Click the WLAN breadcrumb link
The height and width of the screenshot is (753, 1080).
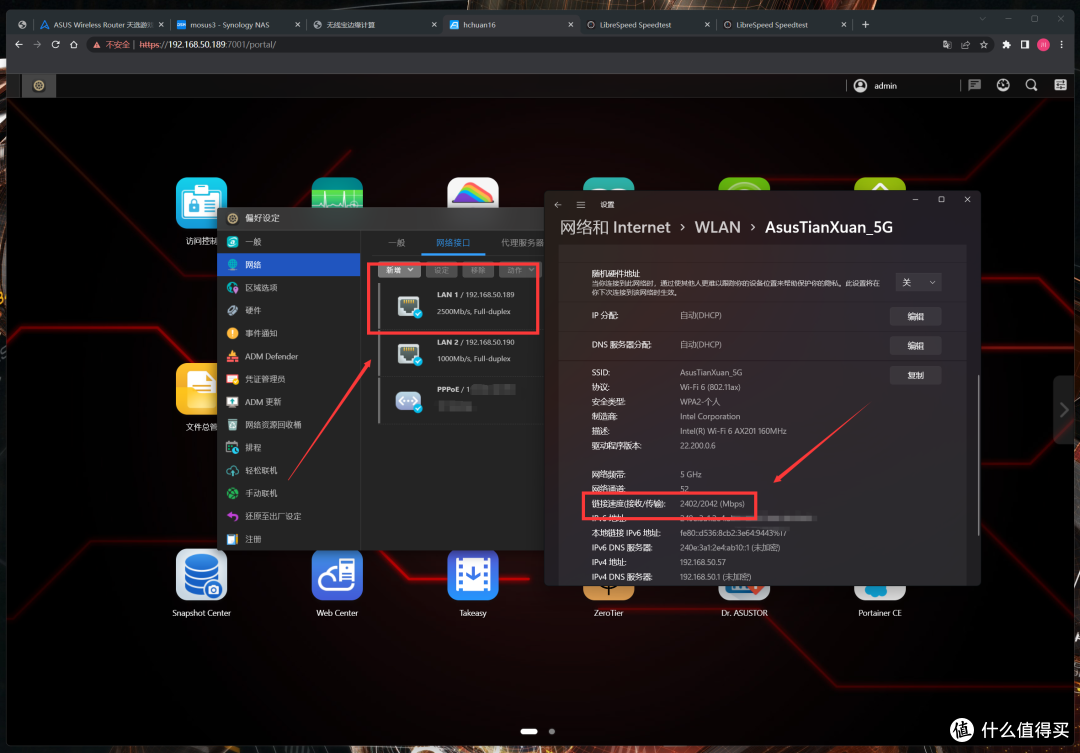tap(717, 227)
